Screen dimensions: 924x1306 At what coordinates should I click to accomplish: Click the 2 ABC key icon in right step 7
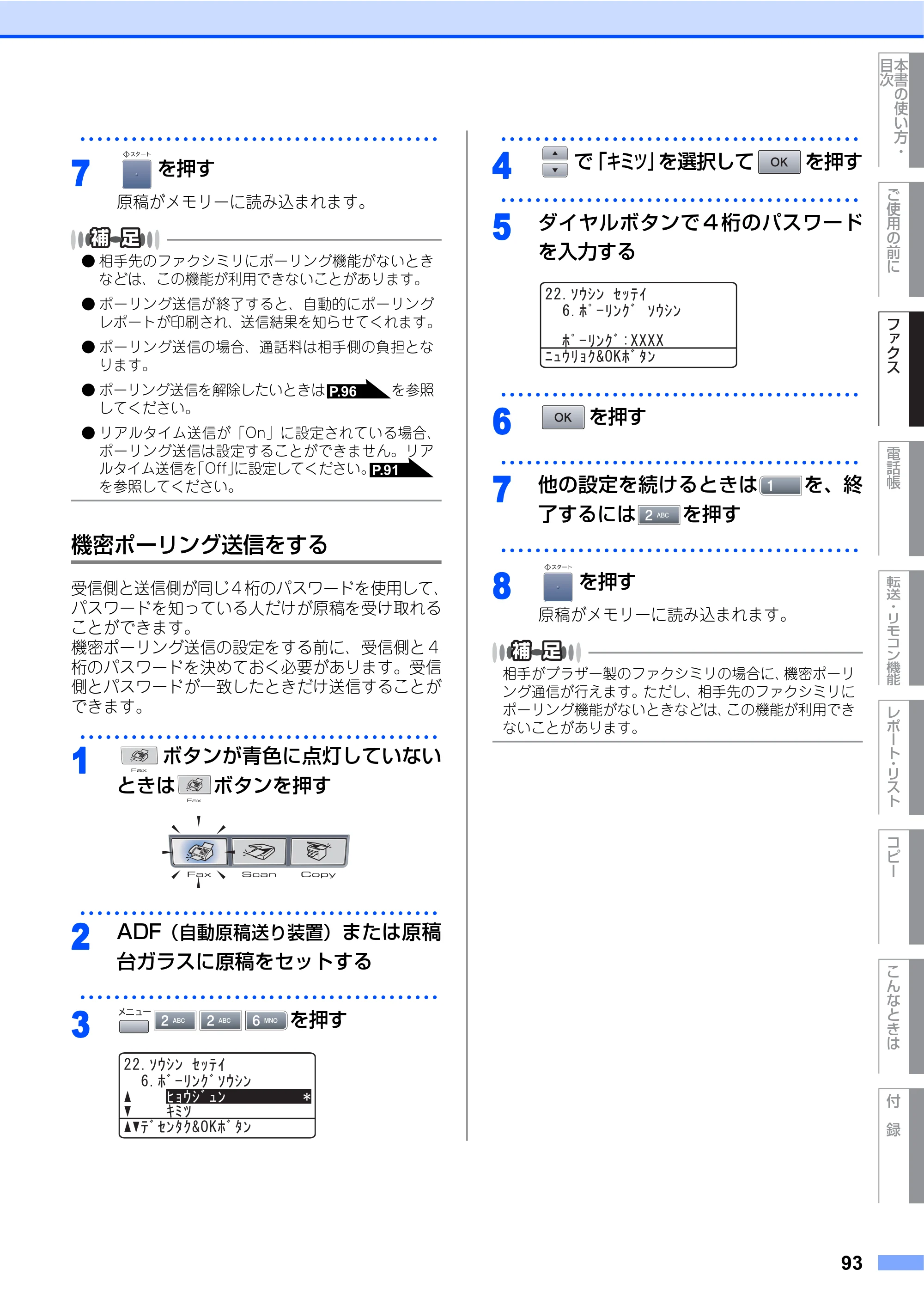(659, 515)
